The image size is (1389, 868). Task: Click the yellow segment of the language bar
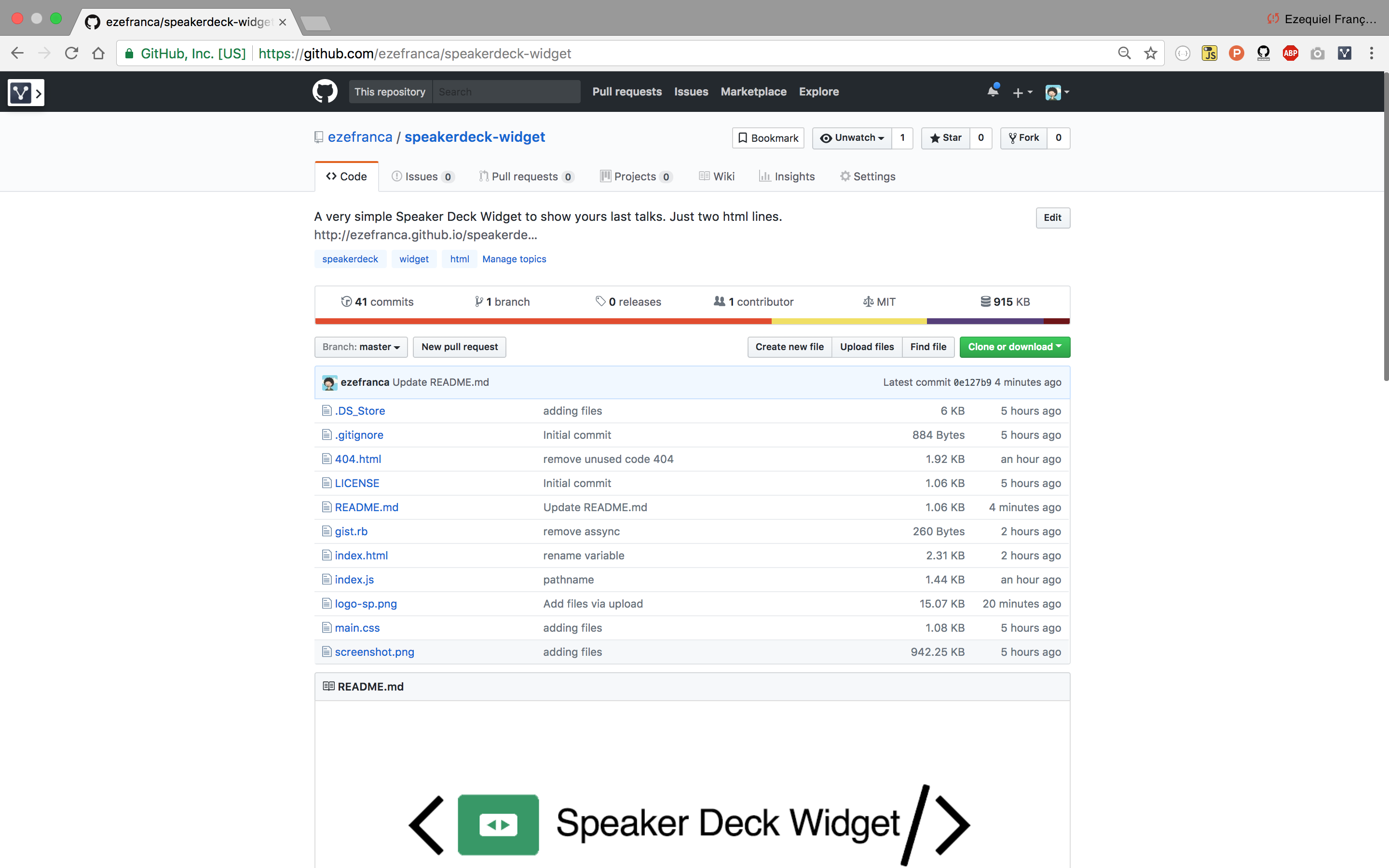pos(849,321)
